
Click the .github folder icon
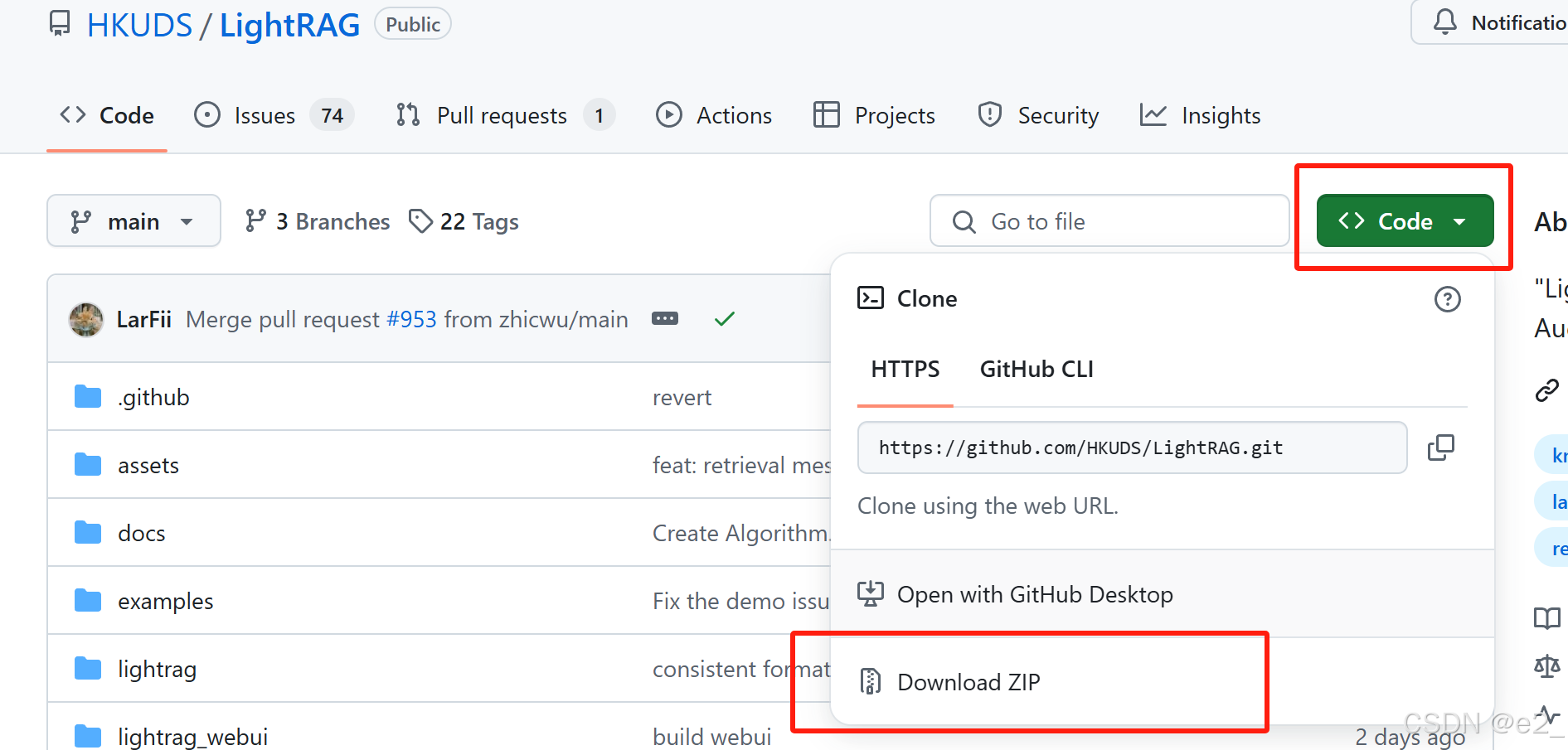point(88,397)
